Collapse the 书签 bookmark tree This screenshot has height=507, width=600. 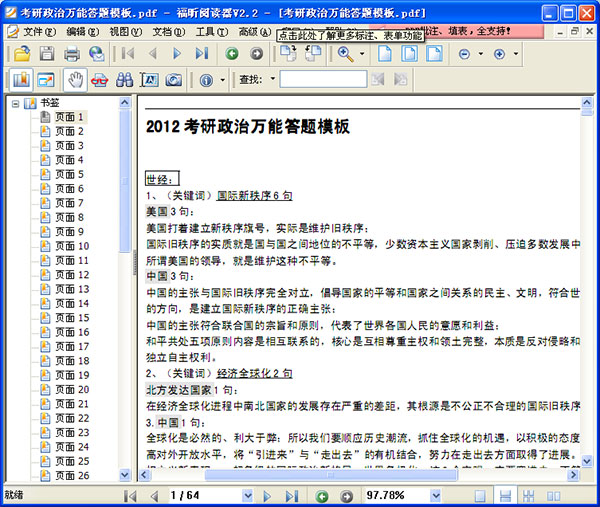click(15, 103)
